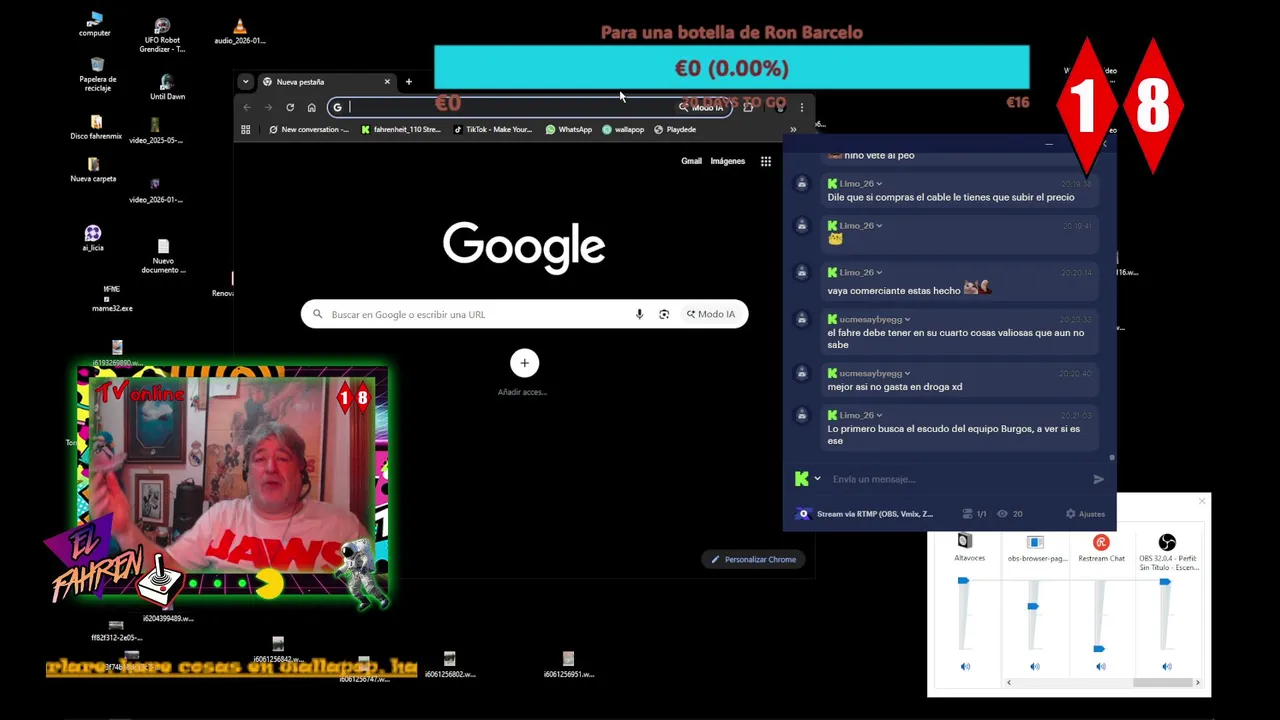This screenshot has height=720, width=1280.
Task: Open the Chrome apps grid in bookmarks bar
Action: point(245,129)
